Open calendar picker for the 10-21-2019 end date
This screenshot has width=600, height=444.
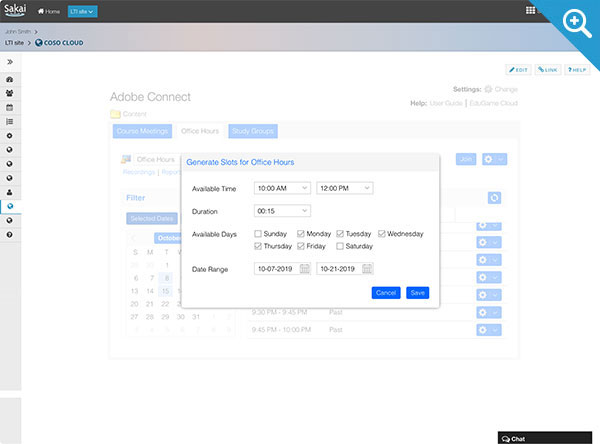(x=367, y=269)
